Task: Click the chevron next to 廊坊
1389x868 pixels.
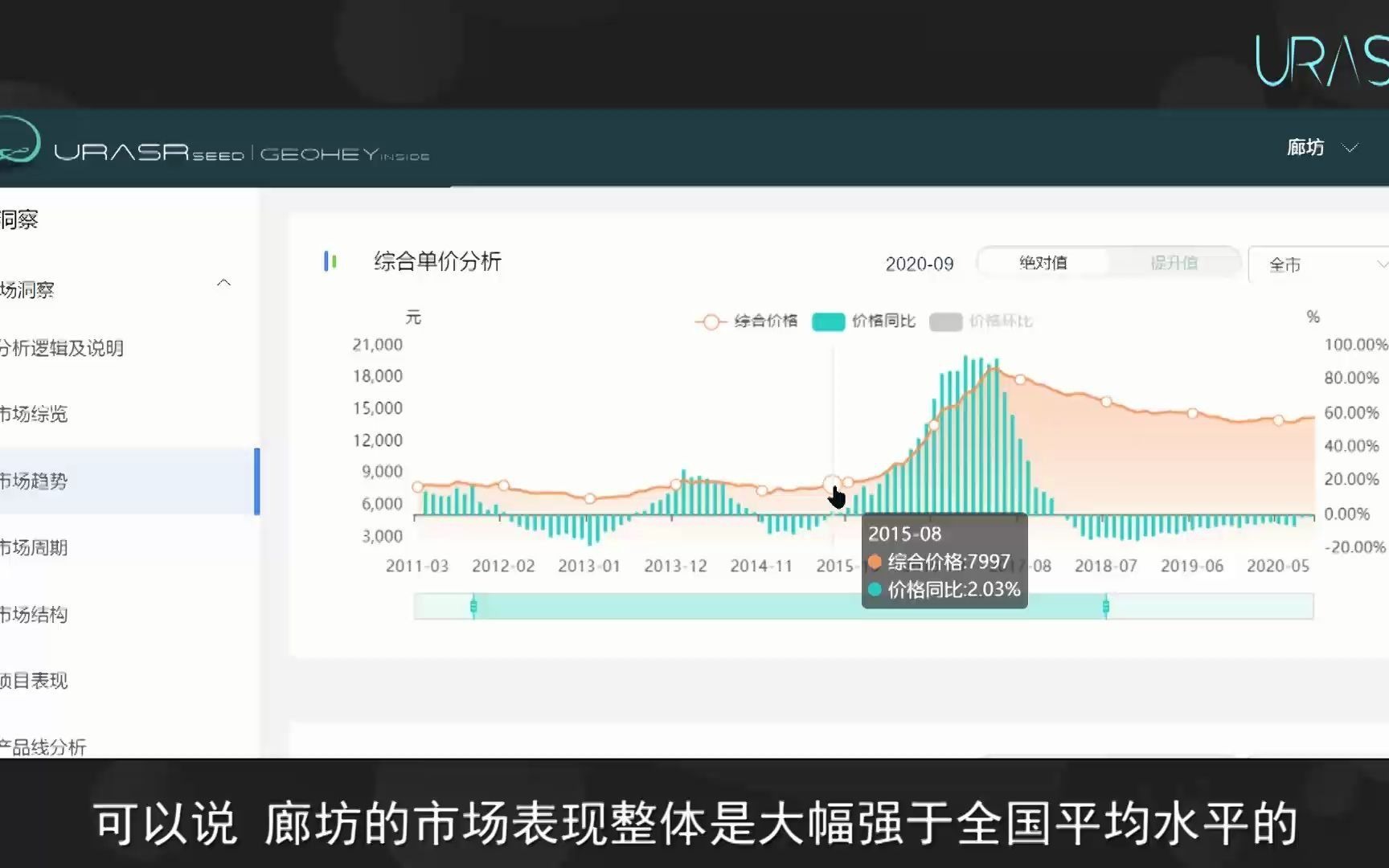Action: point(1350,148)
